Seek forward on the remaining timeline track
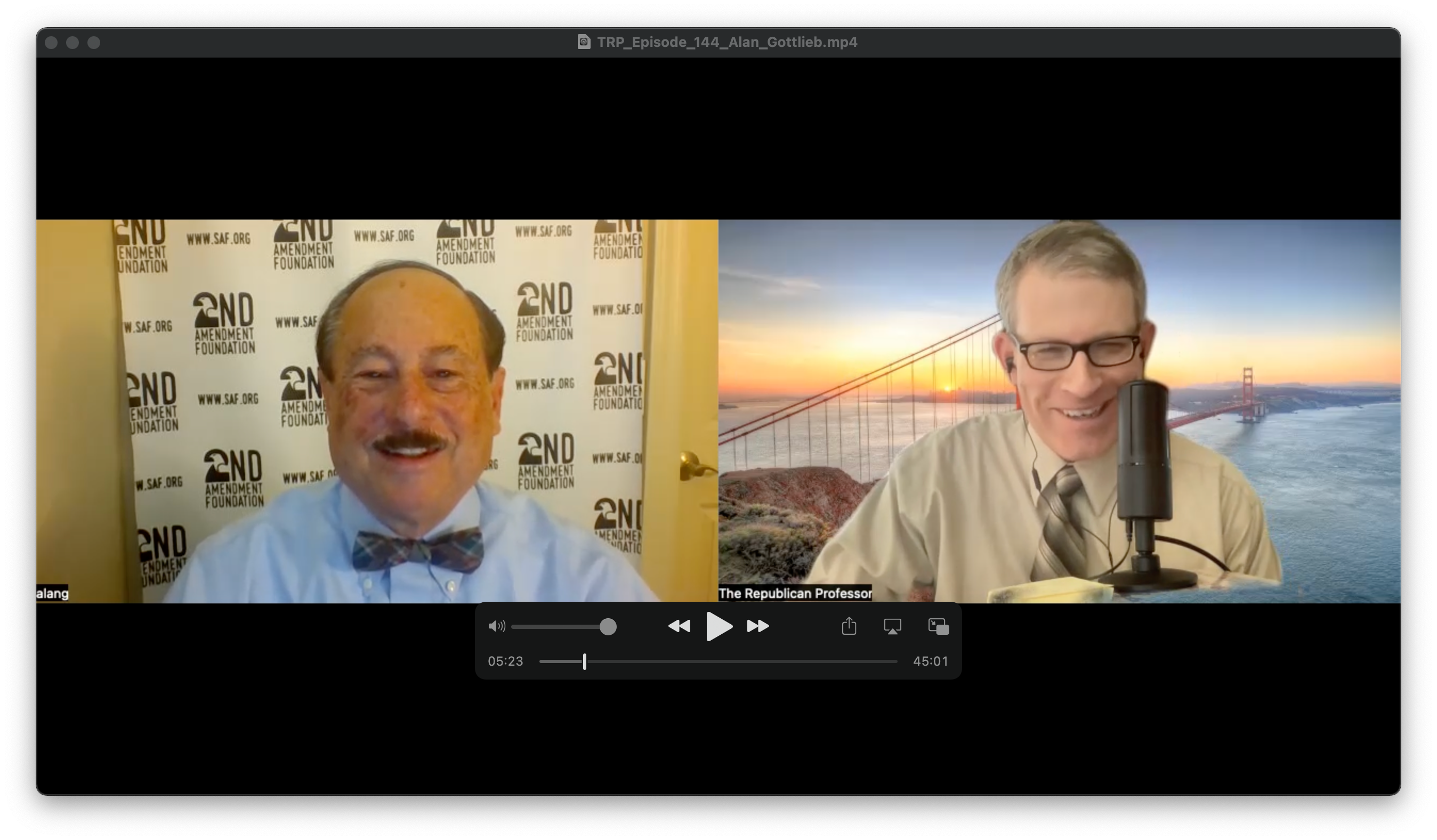This screenshot has height=840, width=1437. point(741,661)
